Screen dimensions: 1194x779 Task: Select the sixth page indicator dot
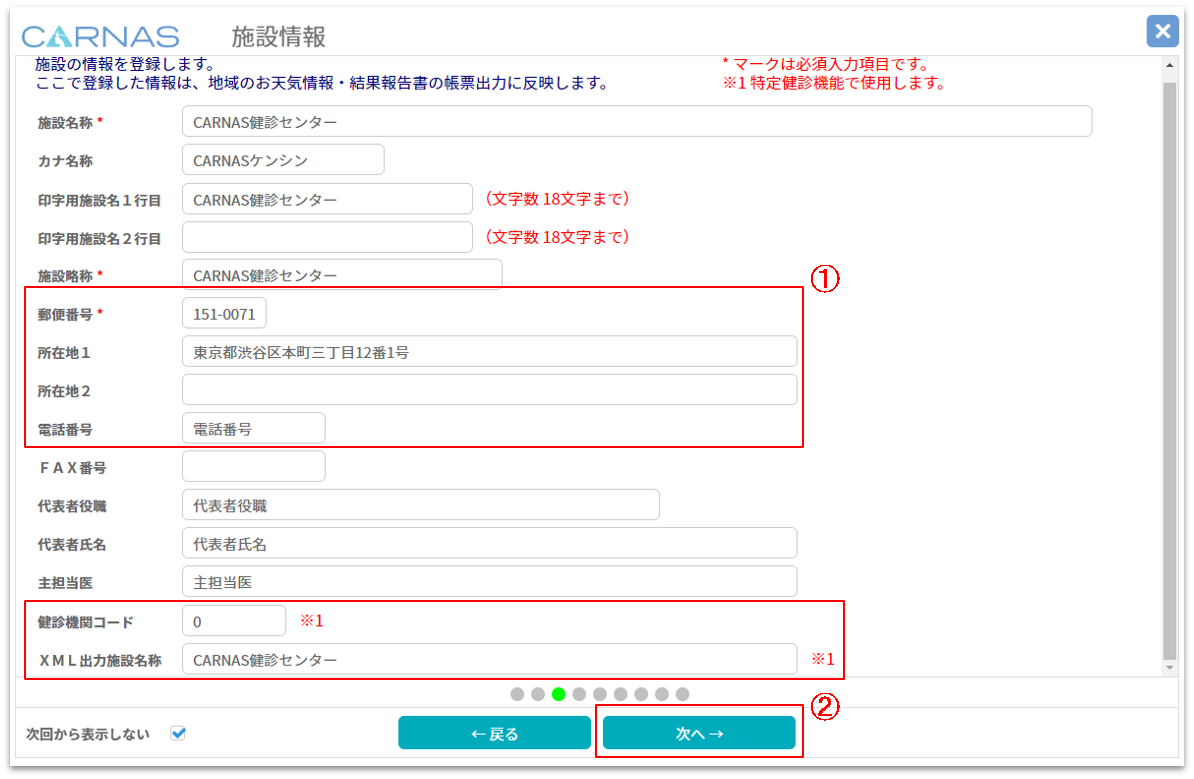point(621,694)
